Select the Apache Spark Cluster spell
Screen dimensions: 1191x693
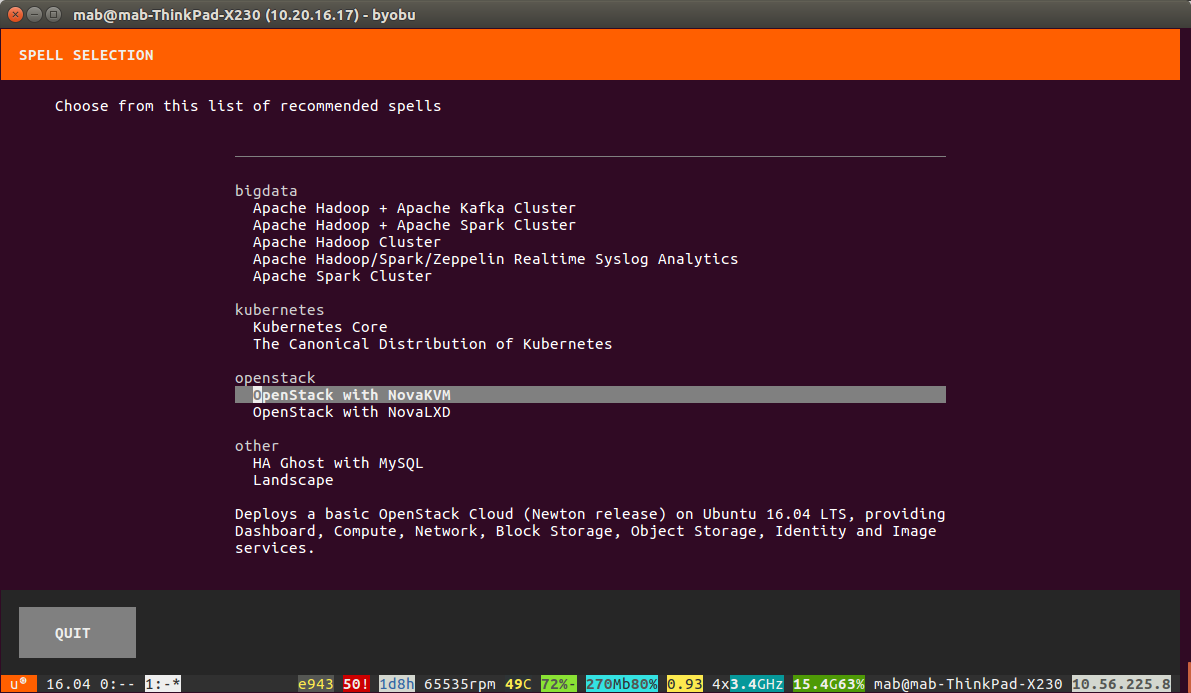click(x=342, y=276)
